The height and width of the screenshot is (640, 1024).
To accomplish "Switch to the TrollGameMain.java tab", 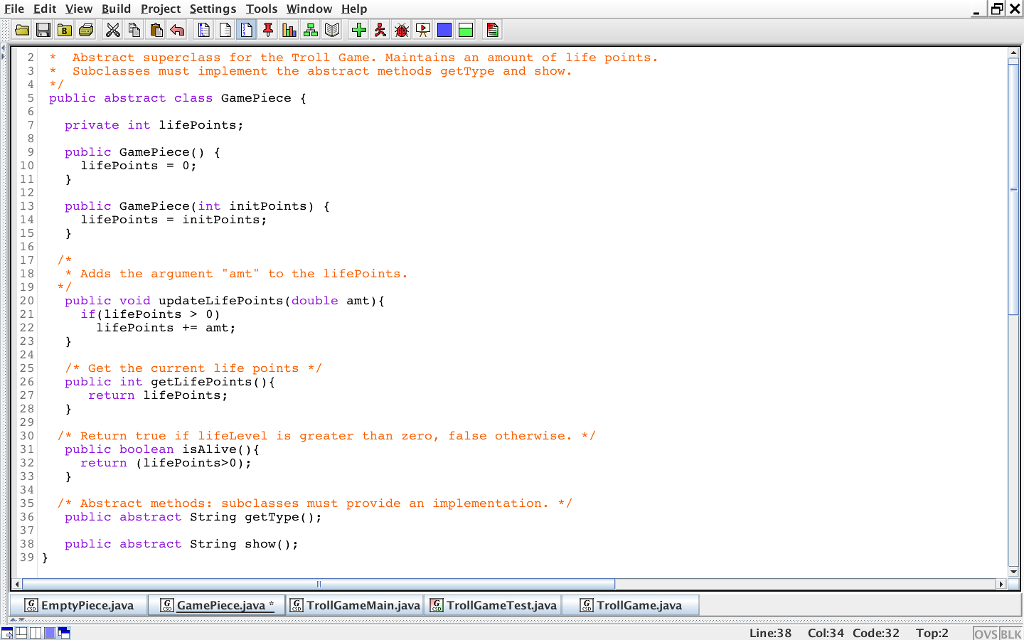I will 355,605.
